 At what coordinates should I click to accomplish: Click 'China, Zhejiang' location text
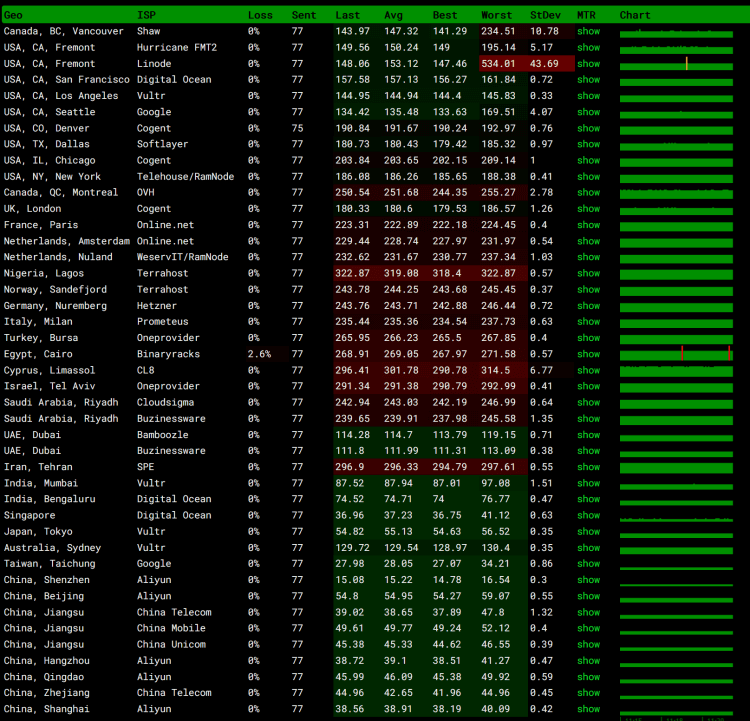click(46, 693)
